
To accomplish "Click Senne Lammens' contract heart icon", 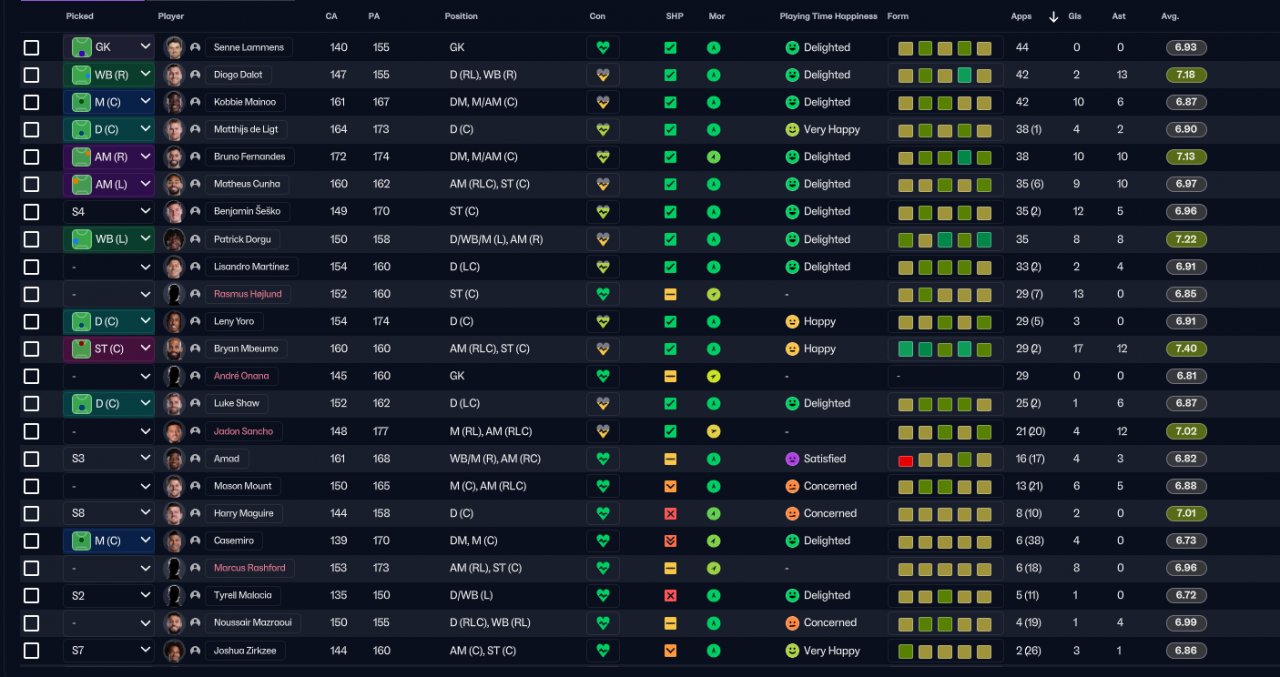I will 602,47.
